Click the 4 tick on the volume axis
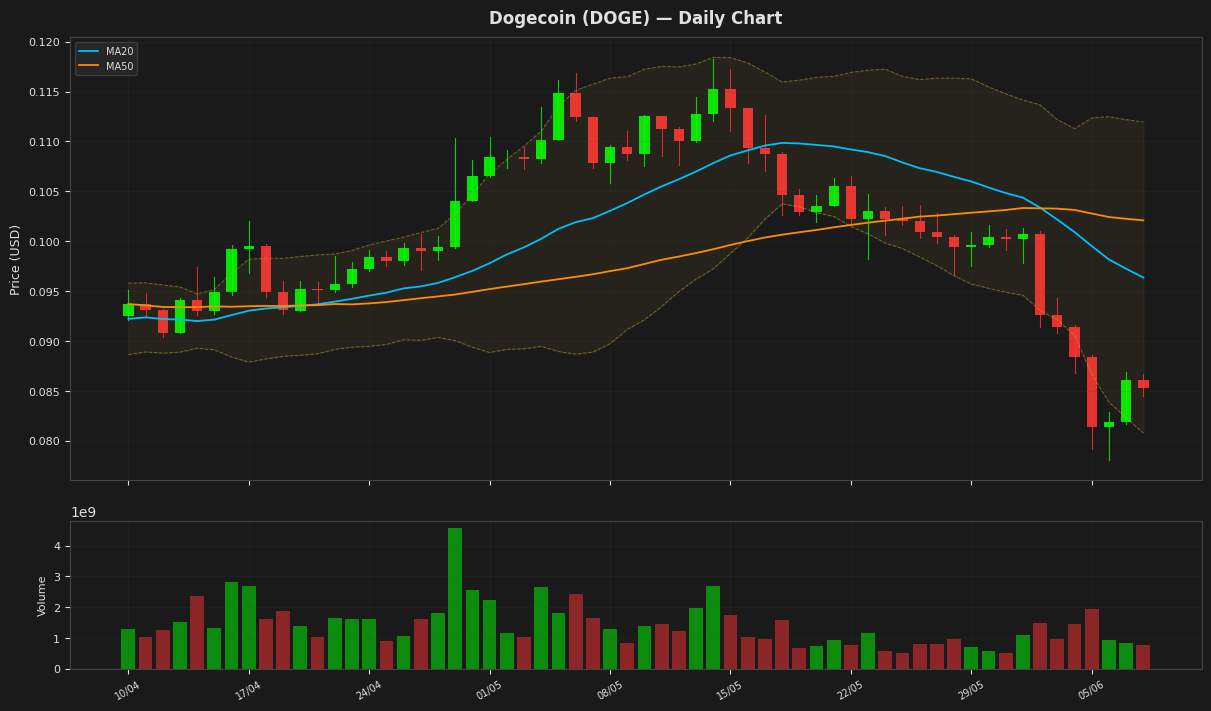 58,546
